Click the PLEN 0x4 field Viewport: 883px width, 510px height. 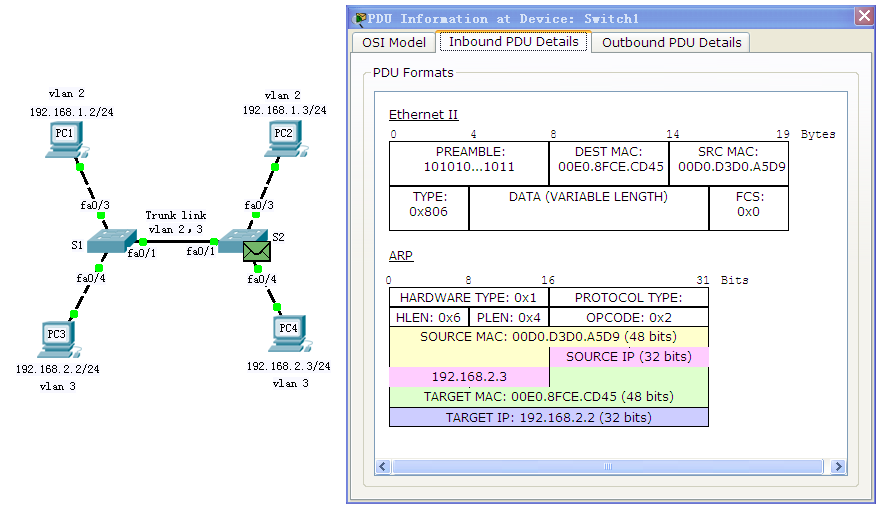(509, 317)
